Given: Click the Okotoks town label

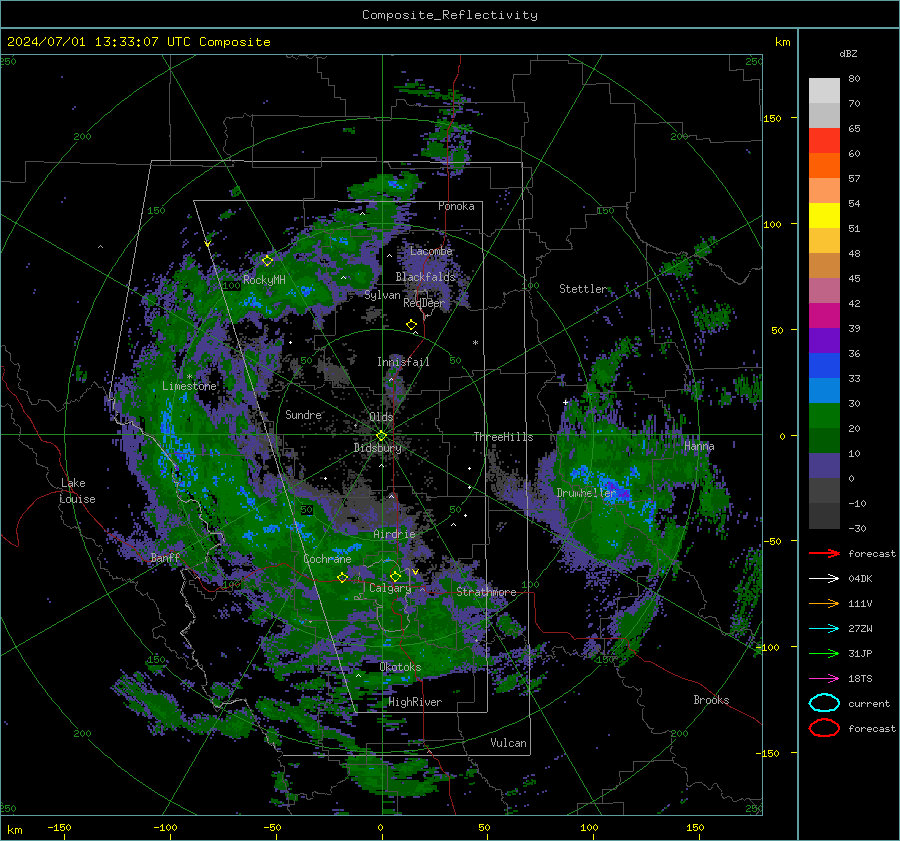Looking at the screenshot, I should tap(400, 667).
